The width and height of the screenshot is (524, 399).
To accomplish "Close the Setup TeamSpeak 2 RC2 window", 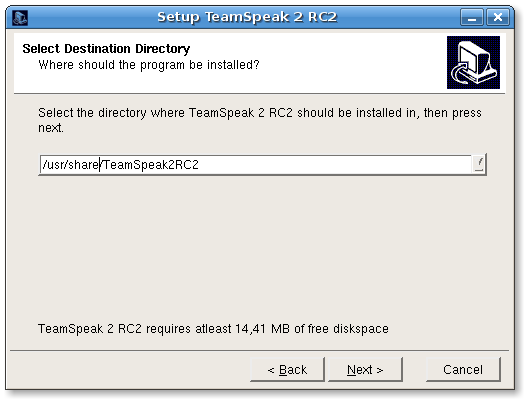I will [x=498, y=17].
